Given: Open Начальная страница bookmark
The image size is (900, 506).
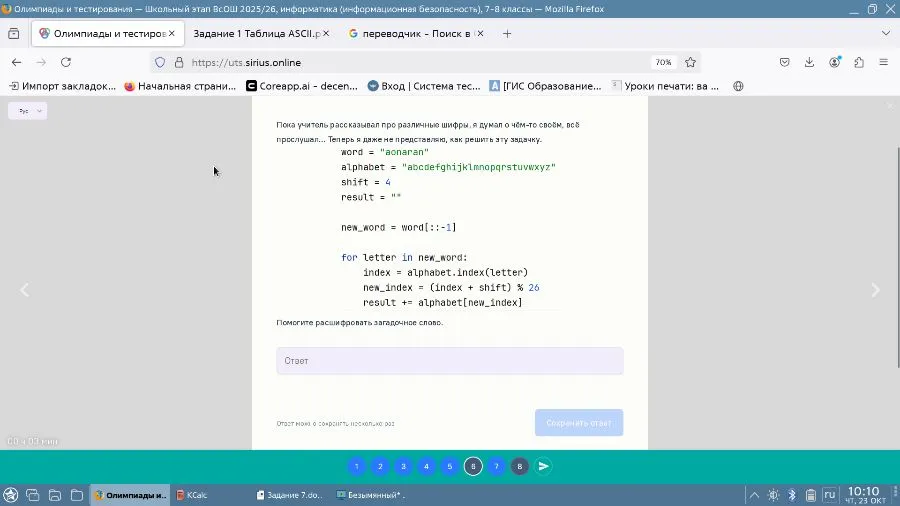Looking at the screenshot, I should (x=180, y=86).
